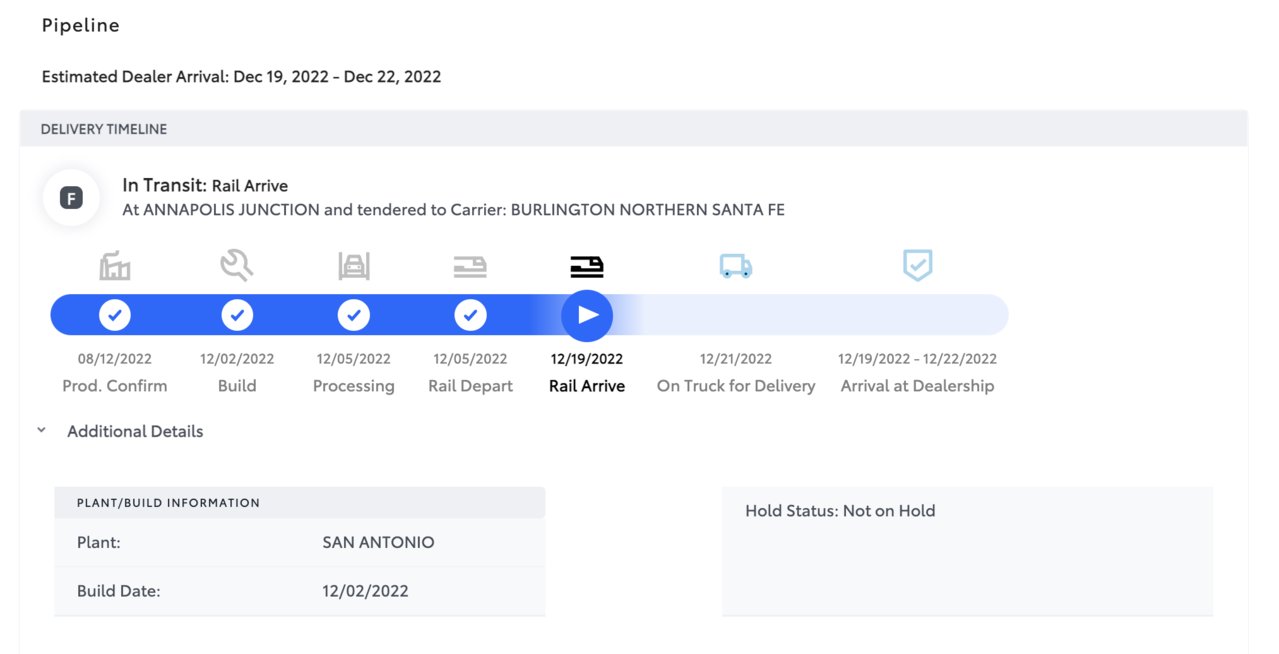Click the Build Date value 12/02/2022
This screenshot has height=654, width=1279.
click(x=365, y=591)
